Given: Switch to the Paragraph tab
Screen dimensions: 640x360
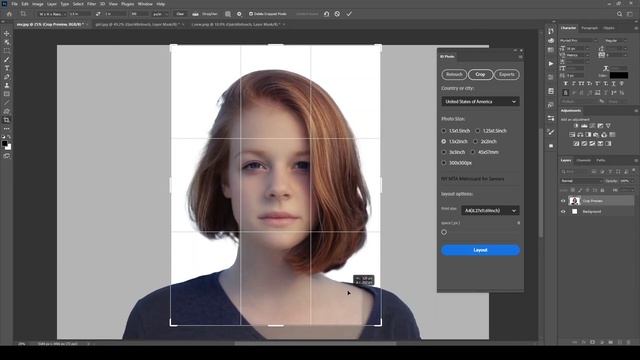Looking at the screenshot, I should (x=589, y=28).
